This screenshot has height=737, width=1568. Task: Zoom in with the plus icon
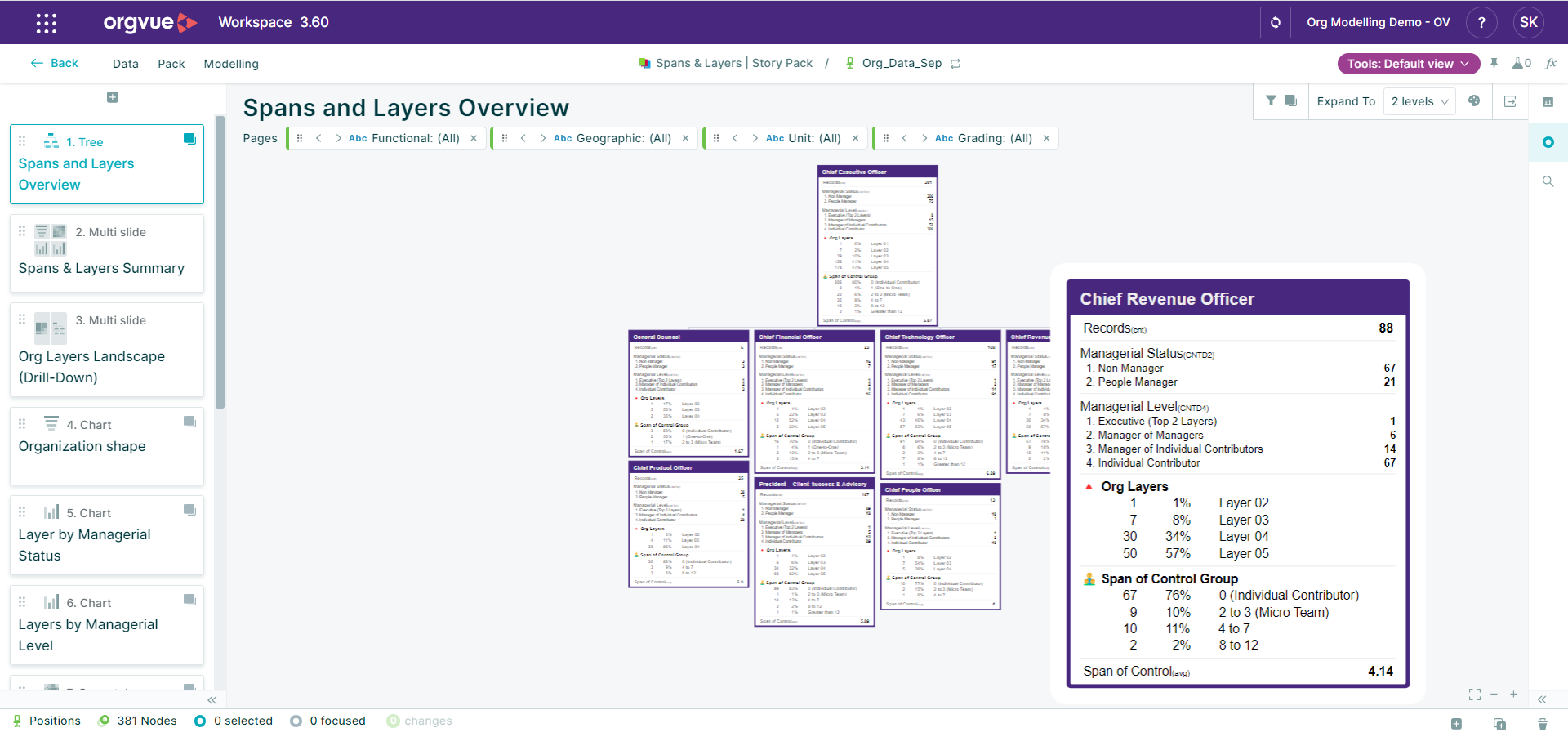click(x=1513, y=695)
